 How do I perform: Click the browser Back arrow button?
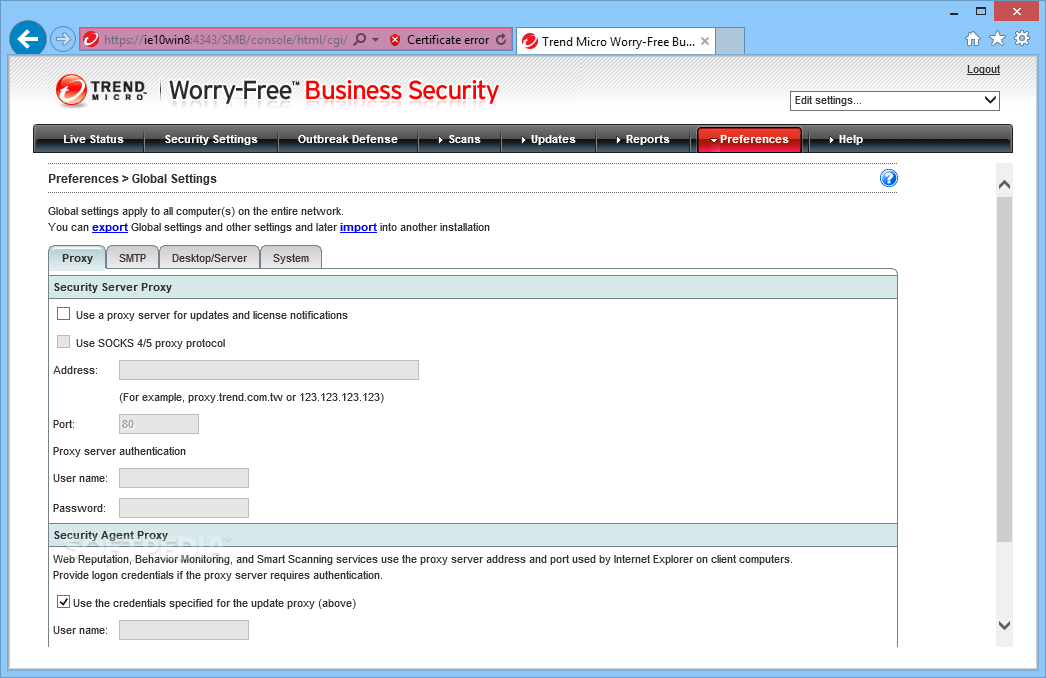point(27,39)
